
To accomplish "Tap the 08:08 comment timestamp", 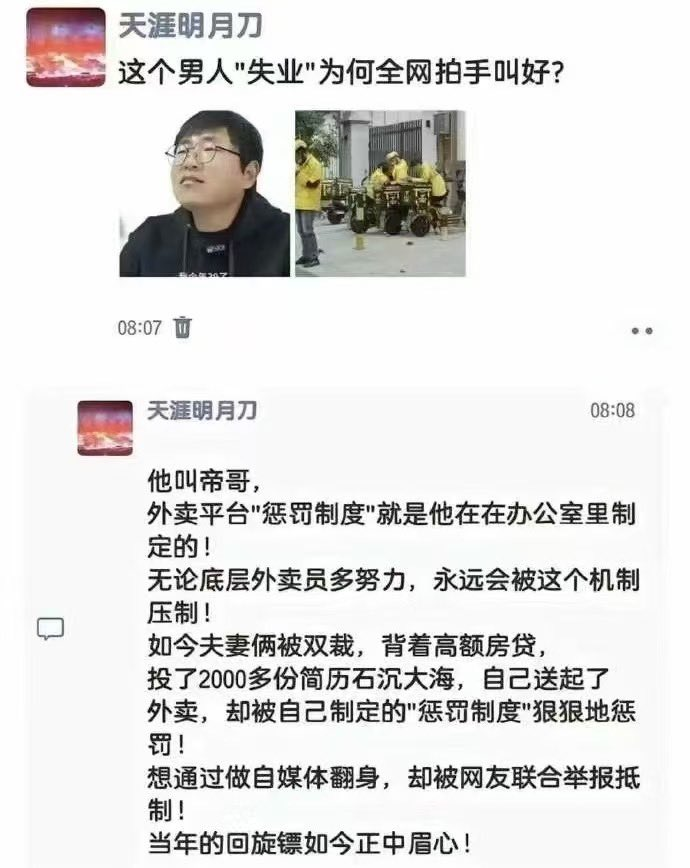I will (612, 411).
